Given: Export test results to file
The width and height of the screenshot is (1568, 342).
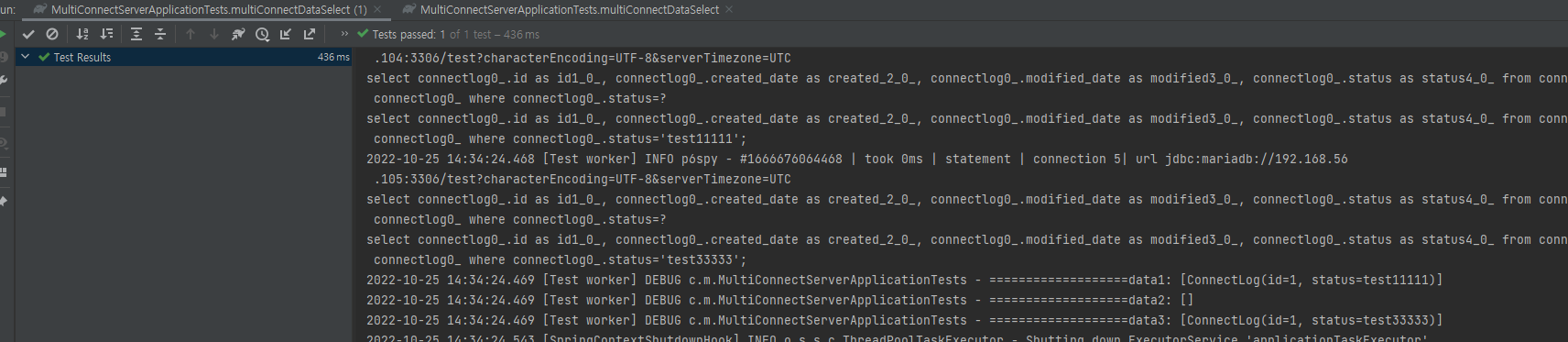Looking at the screenshot, I should pos(310,34).
